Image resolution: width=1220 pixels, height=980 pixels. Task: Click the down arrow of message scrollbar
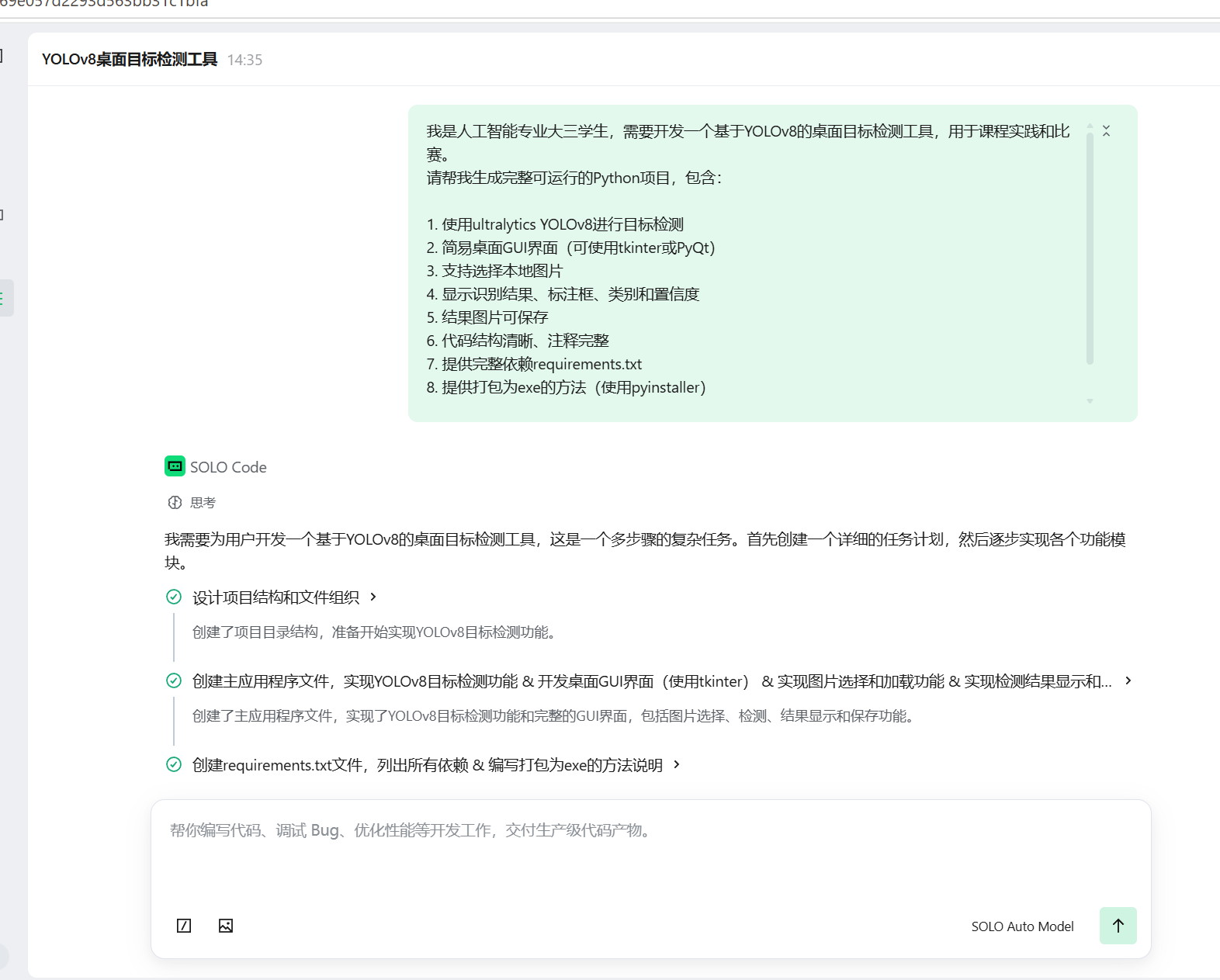click(x=1090, y=401)
